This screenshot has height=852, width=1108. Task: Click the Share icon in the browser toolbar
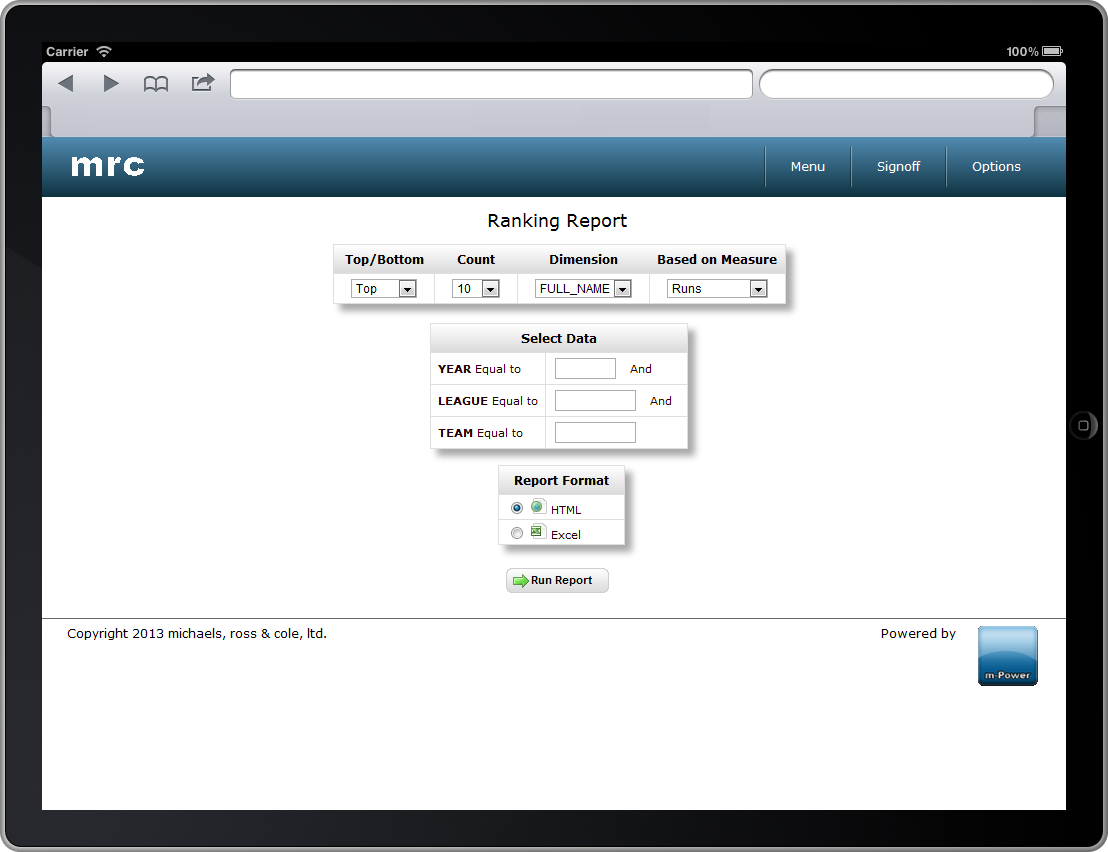[202, 84]
